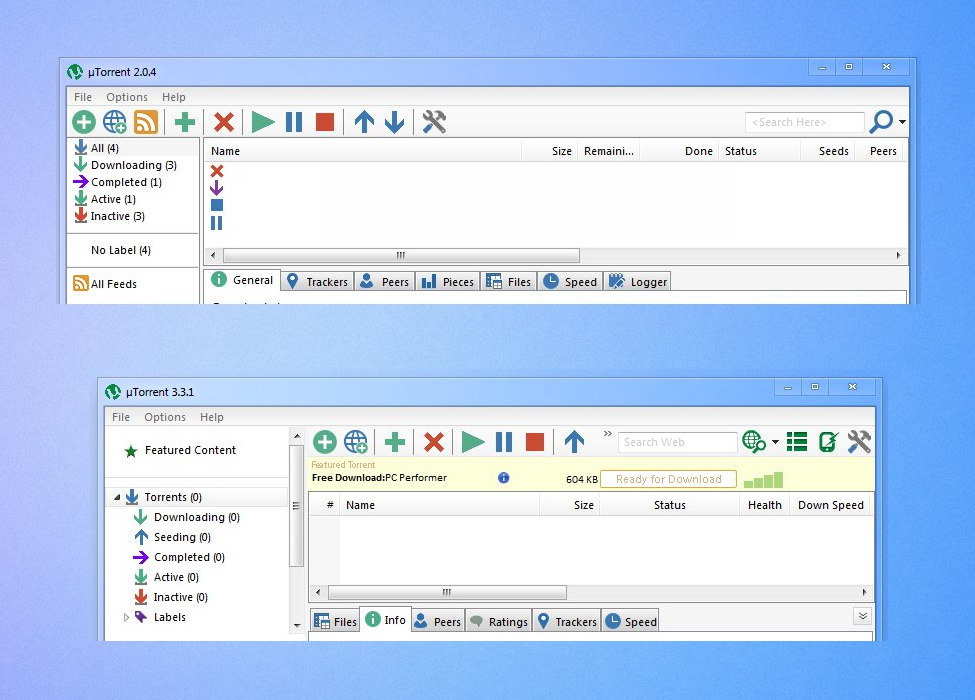Collapse the Torrents (0) tree in µTorrent 3.3.1

click(117, 497)
